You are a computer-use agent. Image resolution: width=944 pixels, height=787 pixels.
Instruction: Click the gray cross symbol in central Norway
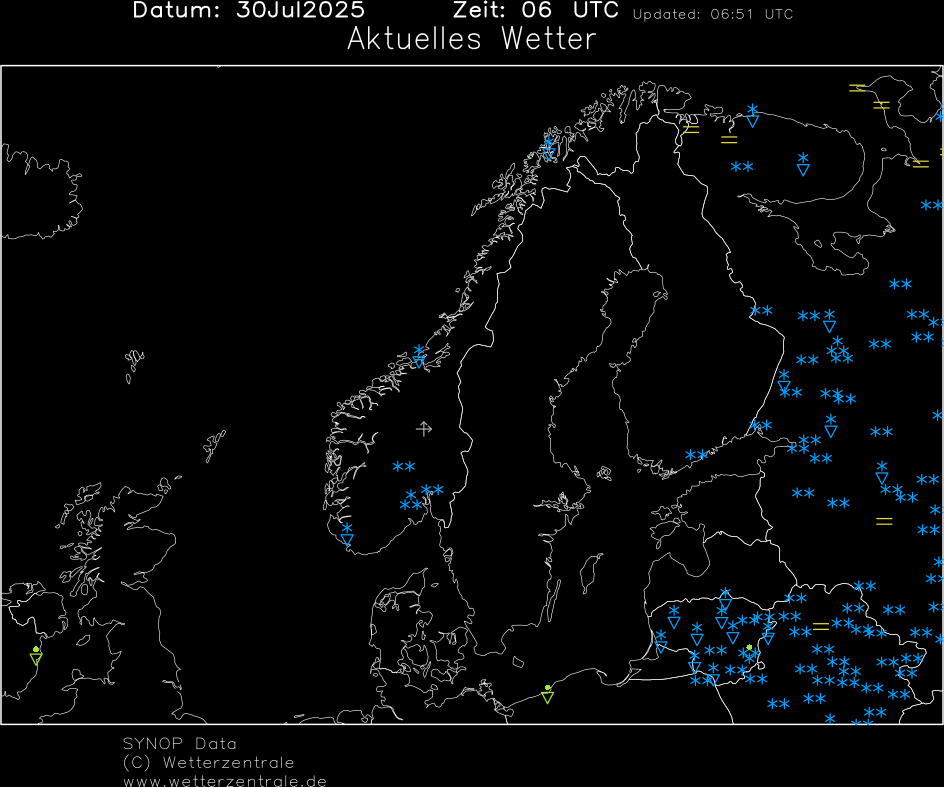tap(424, 429)
